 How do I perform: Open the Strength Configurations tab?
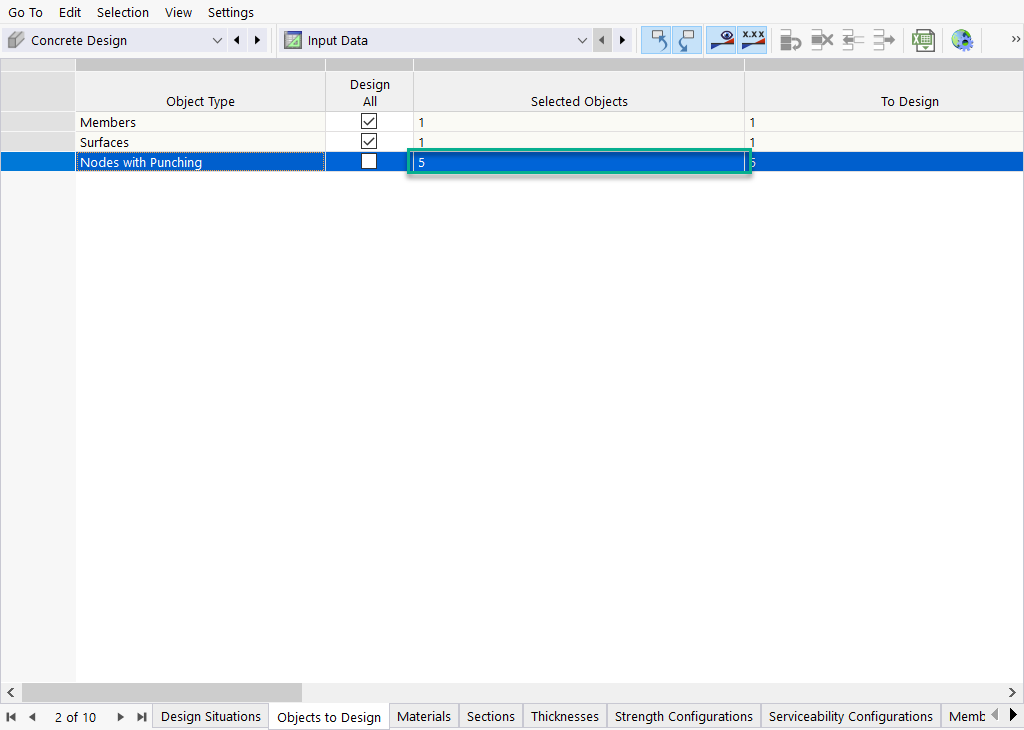coord(683,716)
